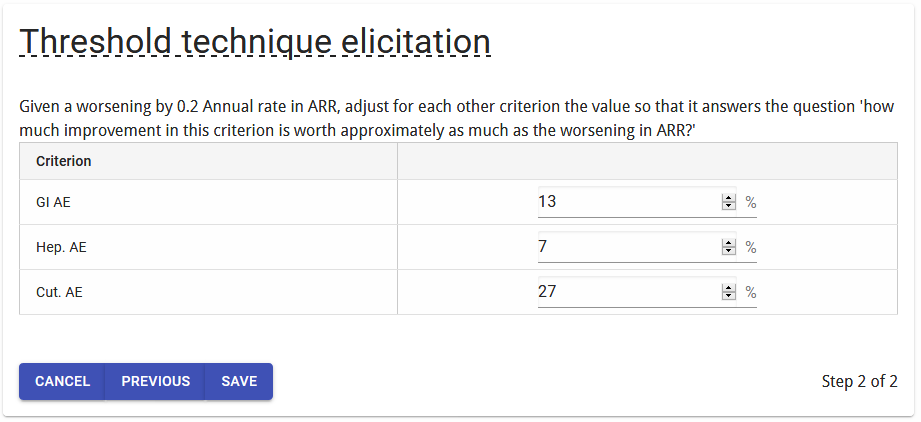Click the Criterion column header

[64, 161]
